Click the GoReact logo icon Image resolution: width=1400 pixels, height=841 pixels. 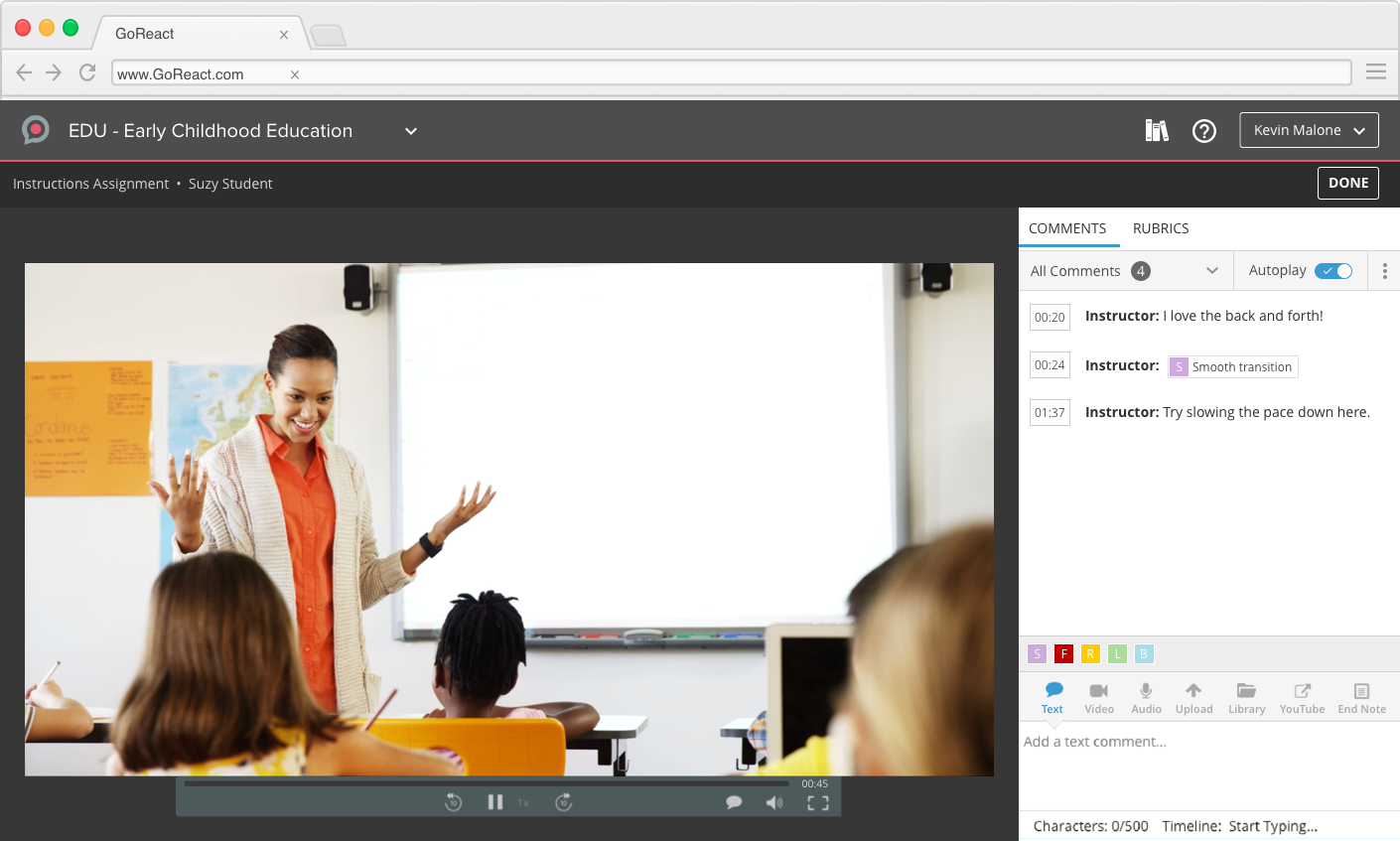point(36,130)
